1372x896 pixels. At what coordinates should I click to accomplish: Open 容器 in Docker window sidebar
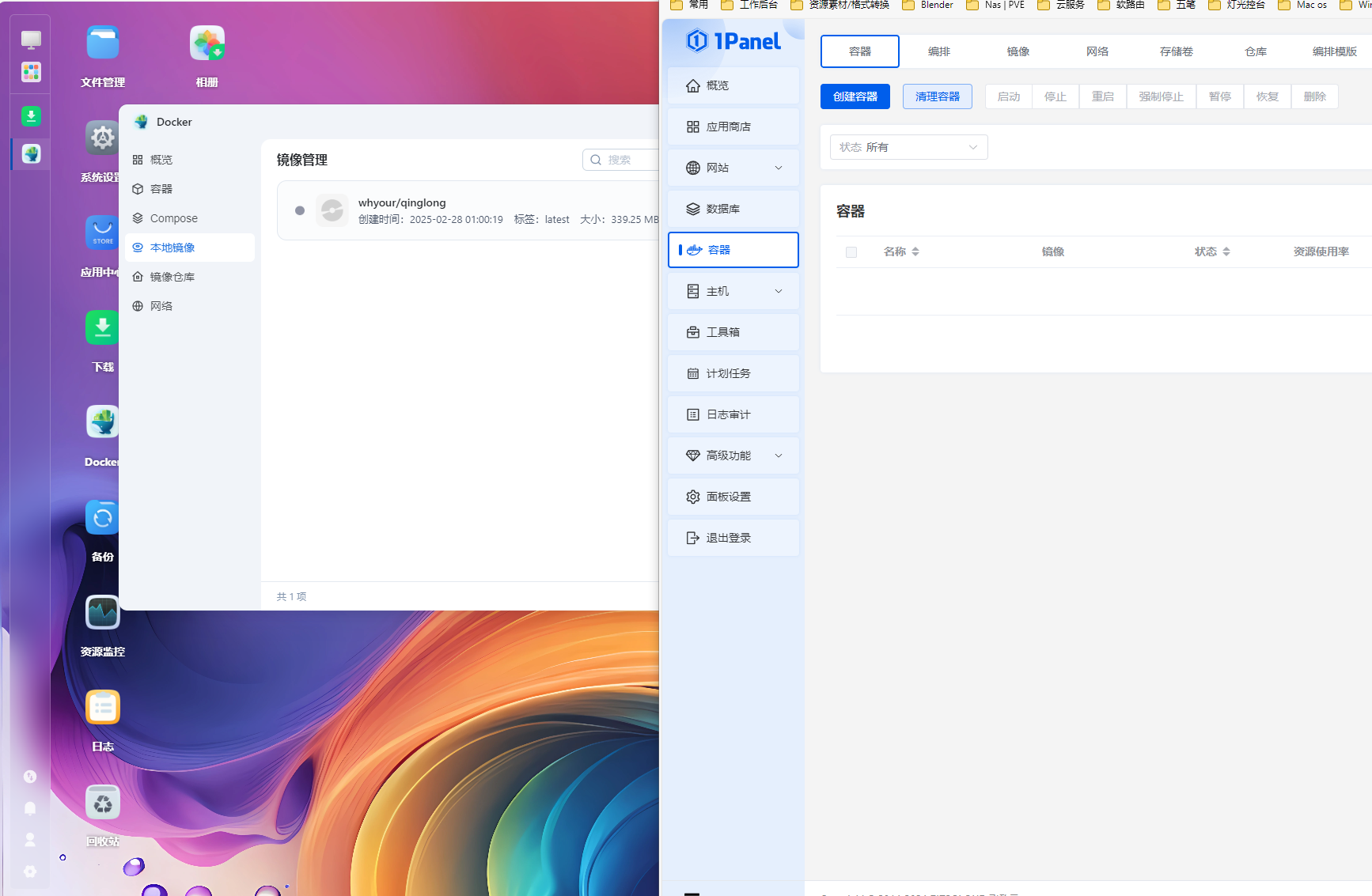tap(190, 189)
